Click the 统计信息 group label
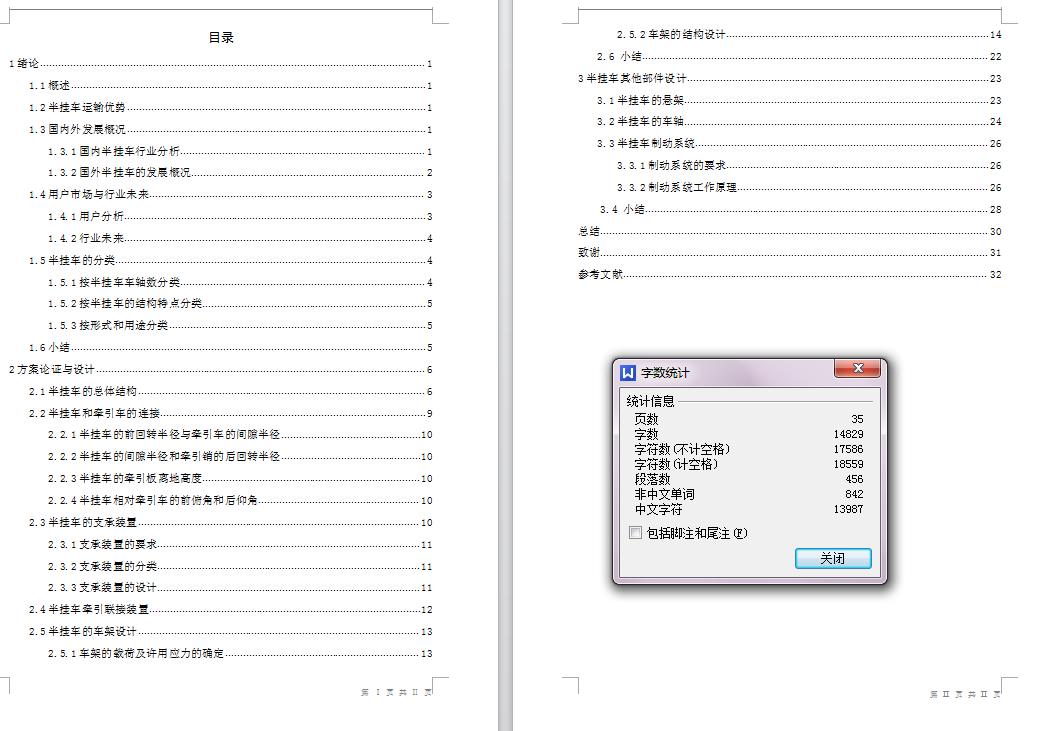 pos(650,401)
